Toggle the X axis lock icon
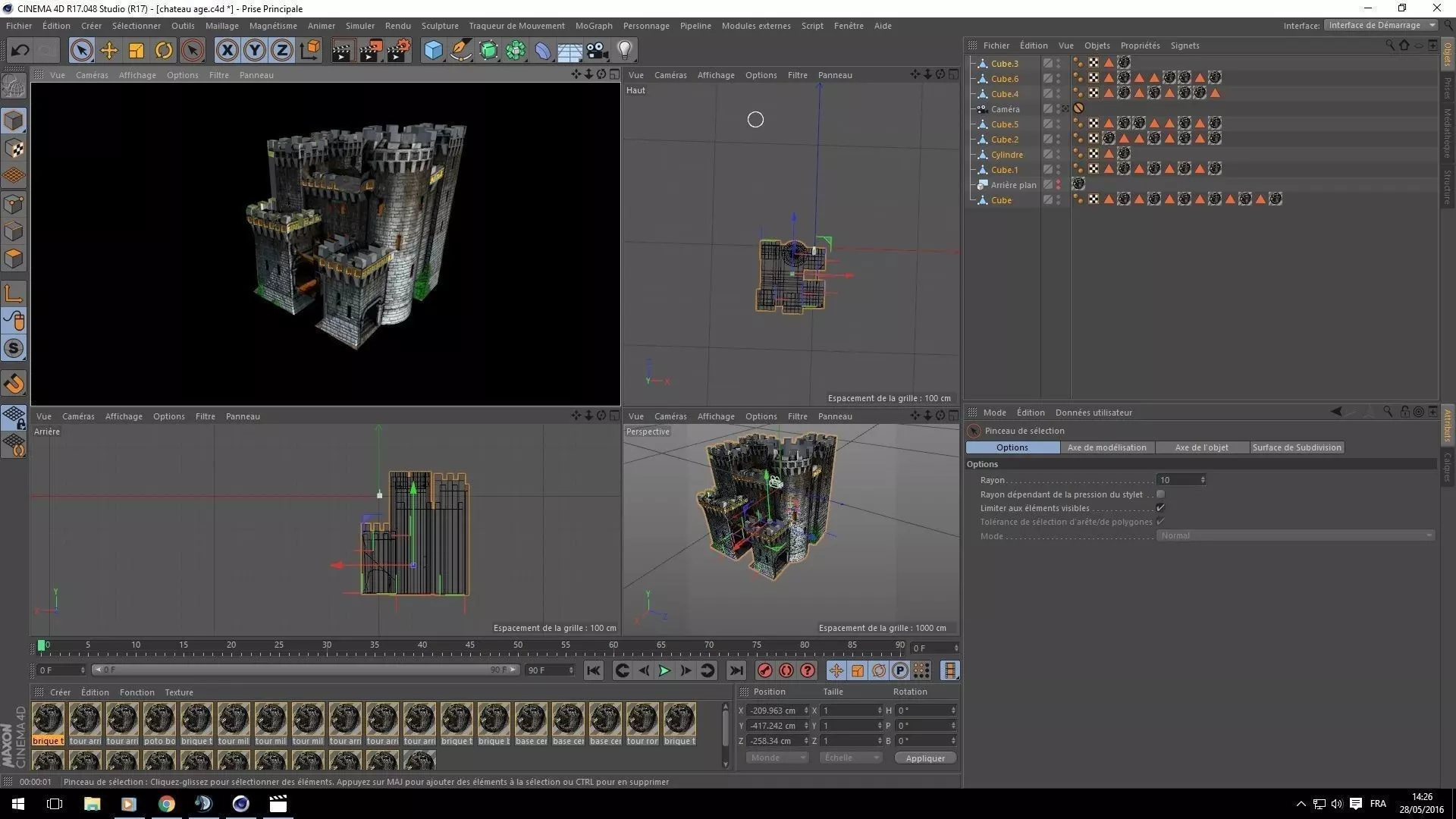Screen dimensions: 1456x819 (x=226, y=51)
